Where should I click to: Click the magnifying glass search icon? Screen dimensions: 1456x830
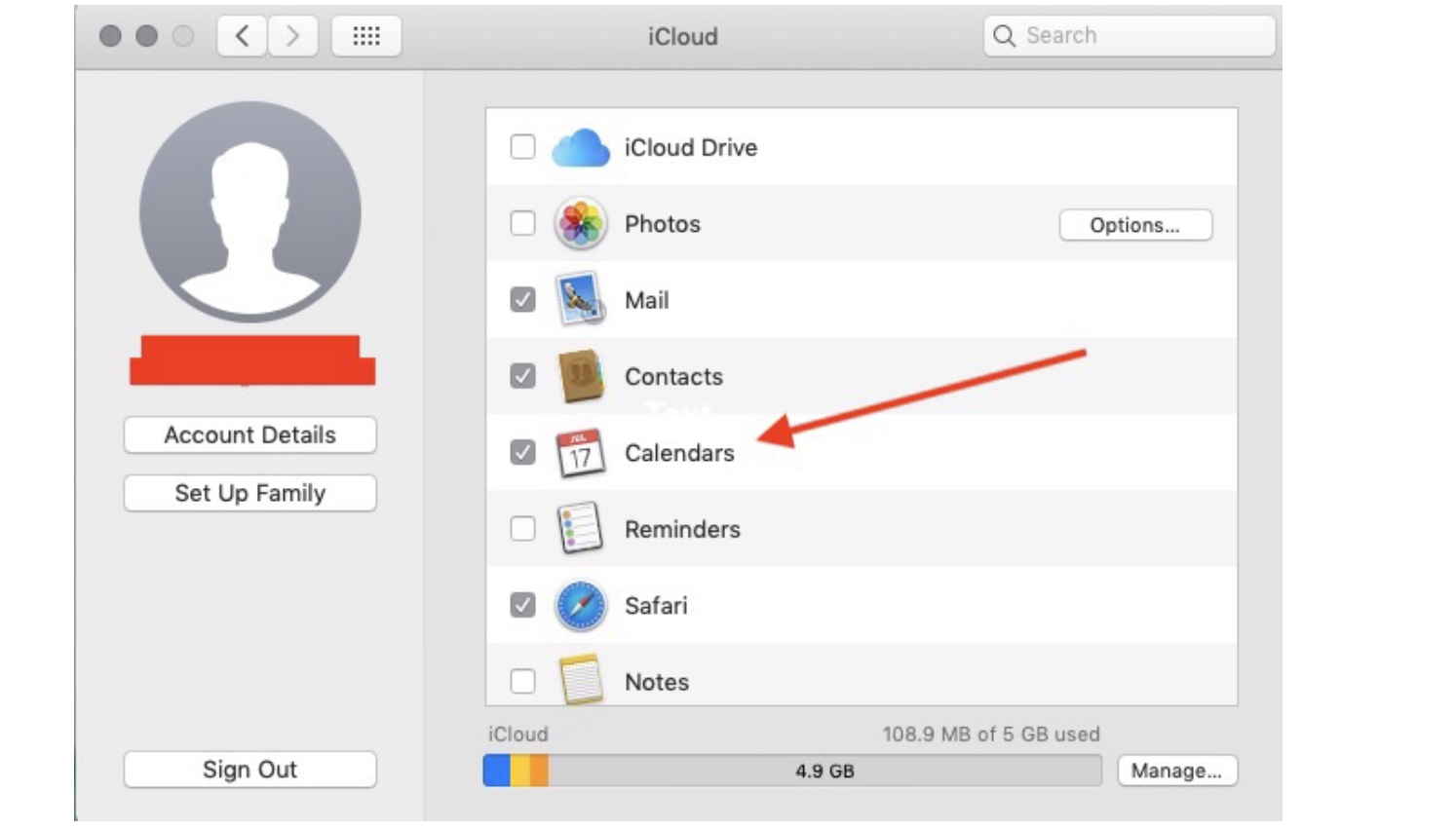[x=1004, y=36]
